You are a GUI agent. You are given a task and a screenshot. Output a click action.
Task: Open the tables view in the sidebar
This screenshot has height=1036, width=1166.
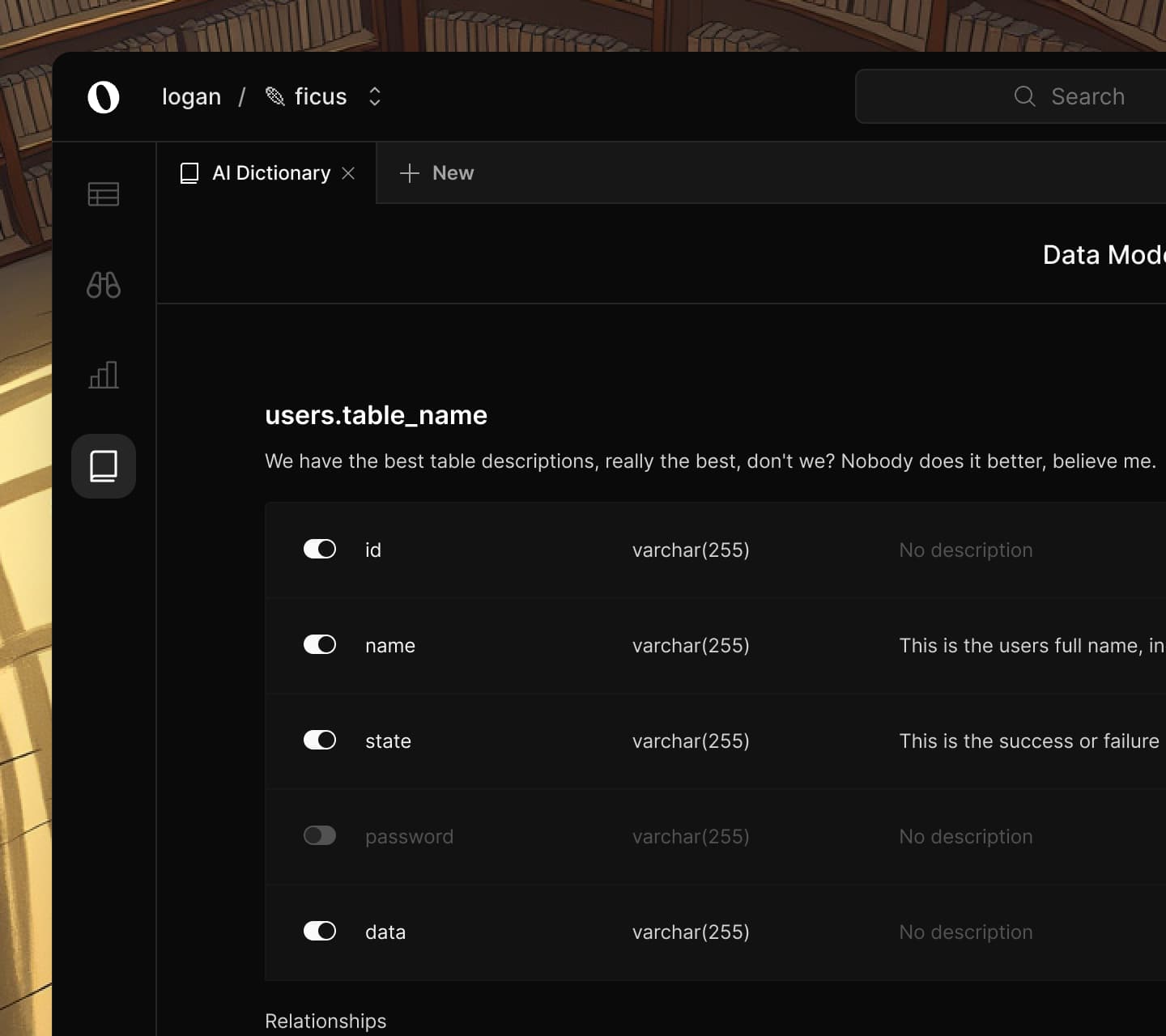(x=104, y=194)
